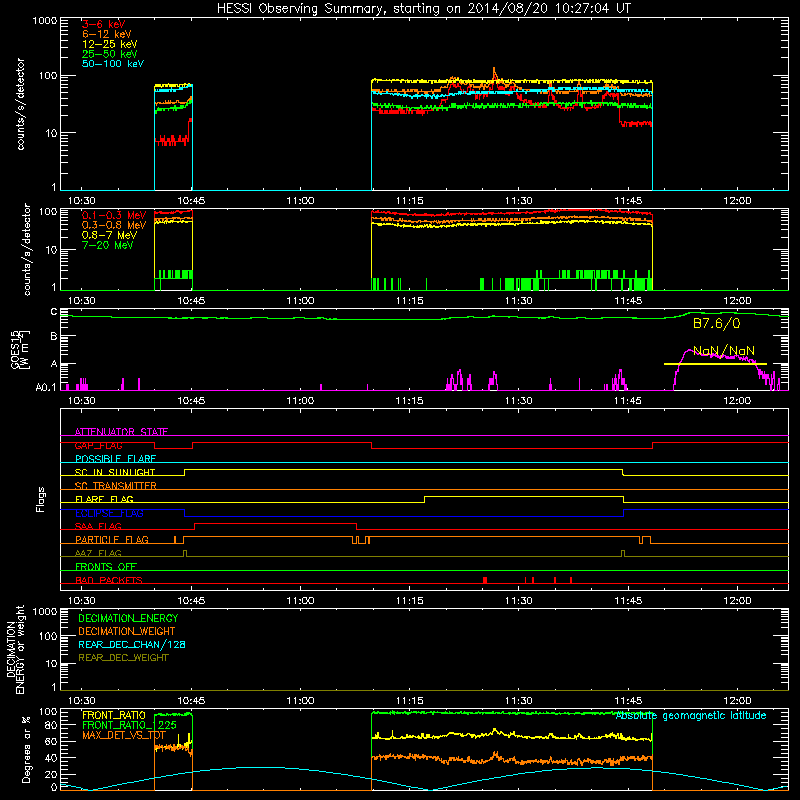Click the 7-20 MeV legend label
Viewport: 800px width, 800px height.
(x=108, y=245)
